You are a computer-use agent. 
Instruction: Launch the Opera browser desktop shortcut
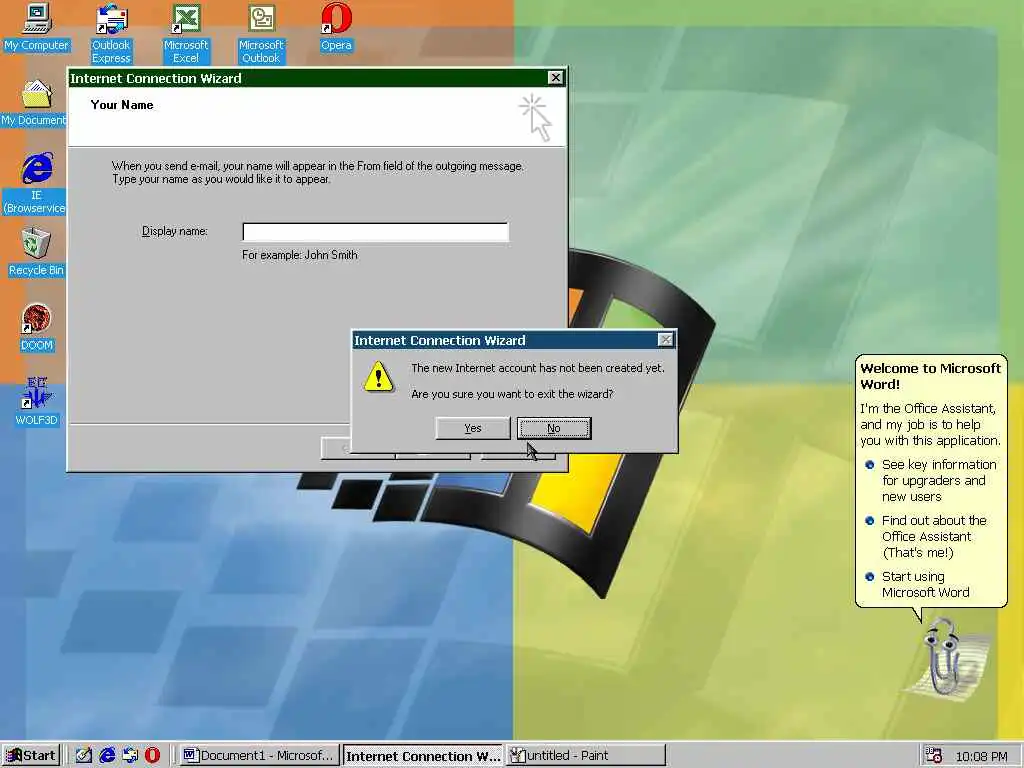pos(336,27)
